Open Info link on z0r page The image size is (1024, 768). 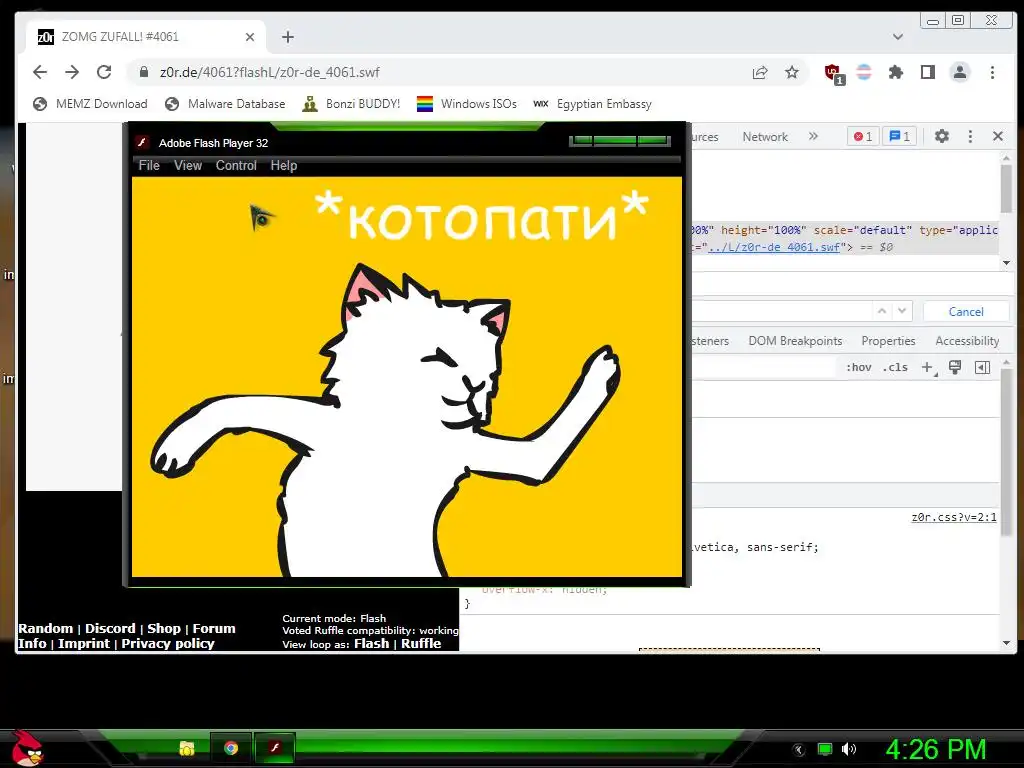[32, 643]
